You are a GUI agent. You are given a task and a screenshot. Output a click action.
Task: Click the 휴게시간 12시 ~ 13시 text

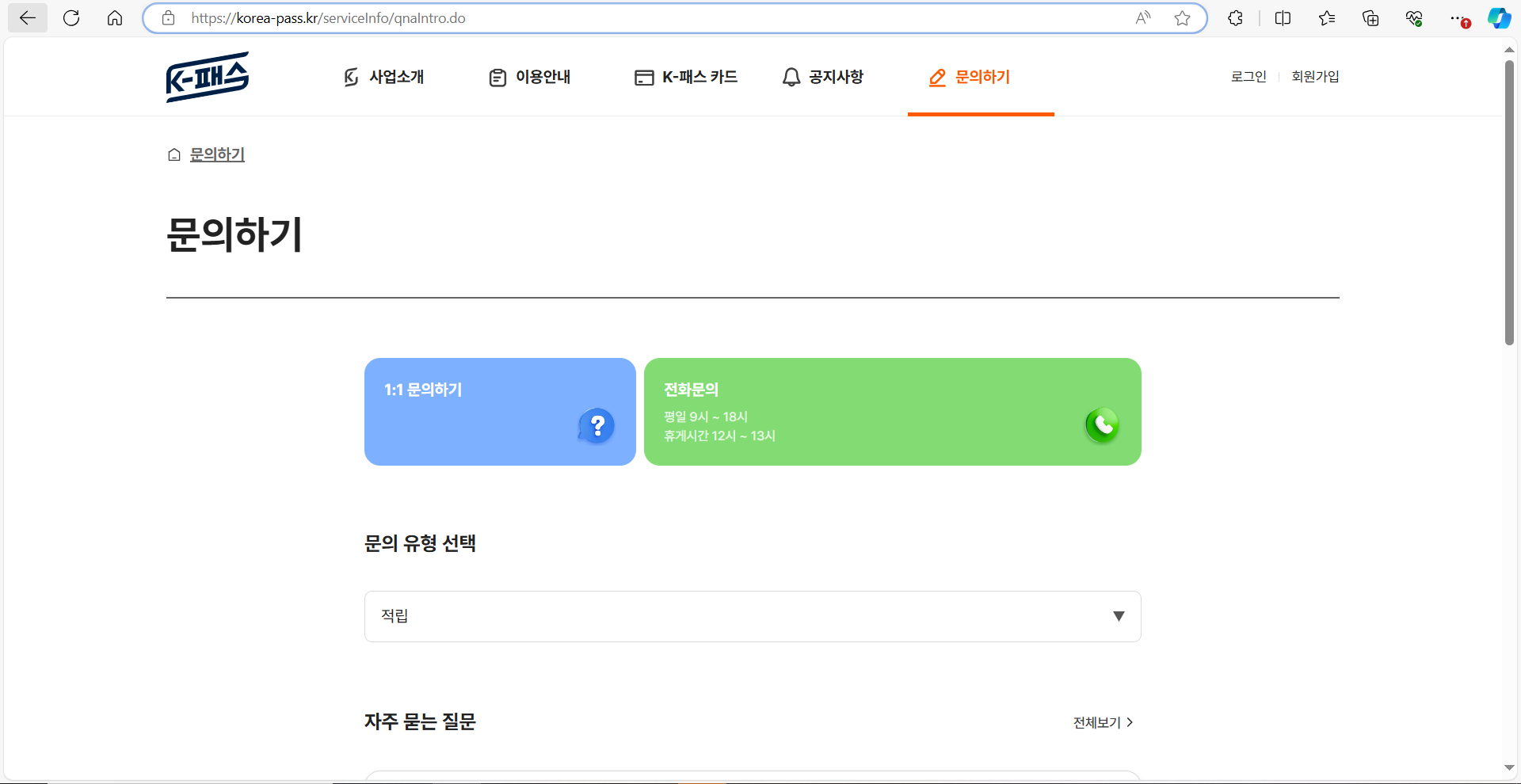tap(719, 436)
